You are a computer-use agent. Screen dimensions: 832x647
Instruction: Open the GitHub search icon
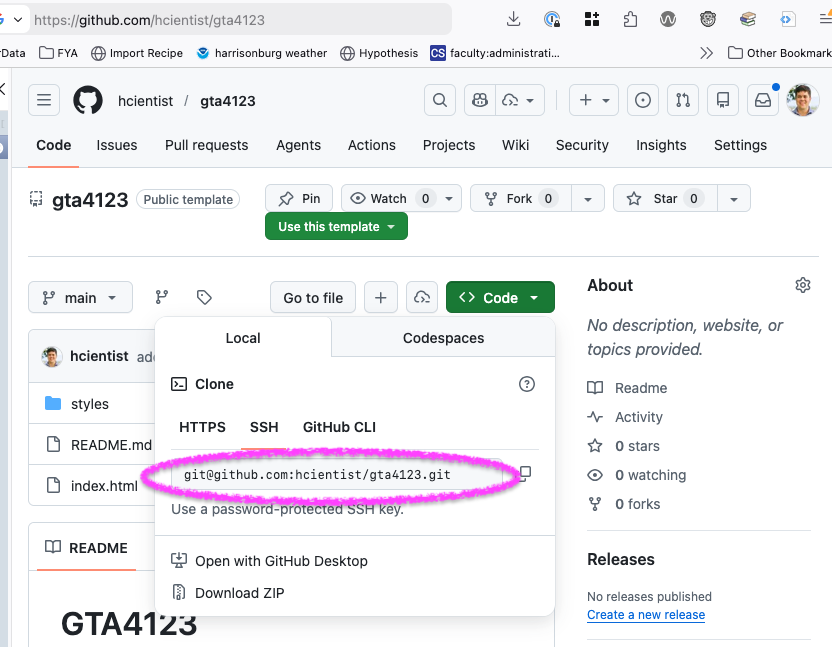(x=439, y=100)
